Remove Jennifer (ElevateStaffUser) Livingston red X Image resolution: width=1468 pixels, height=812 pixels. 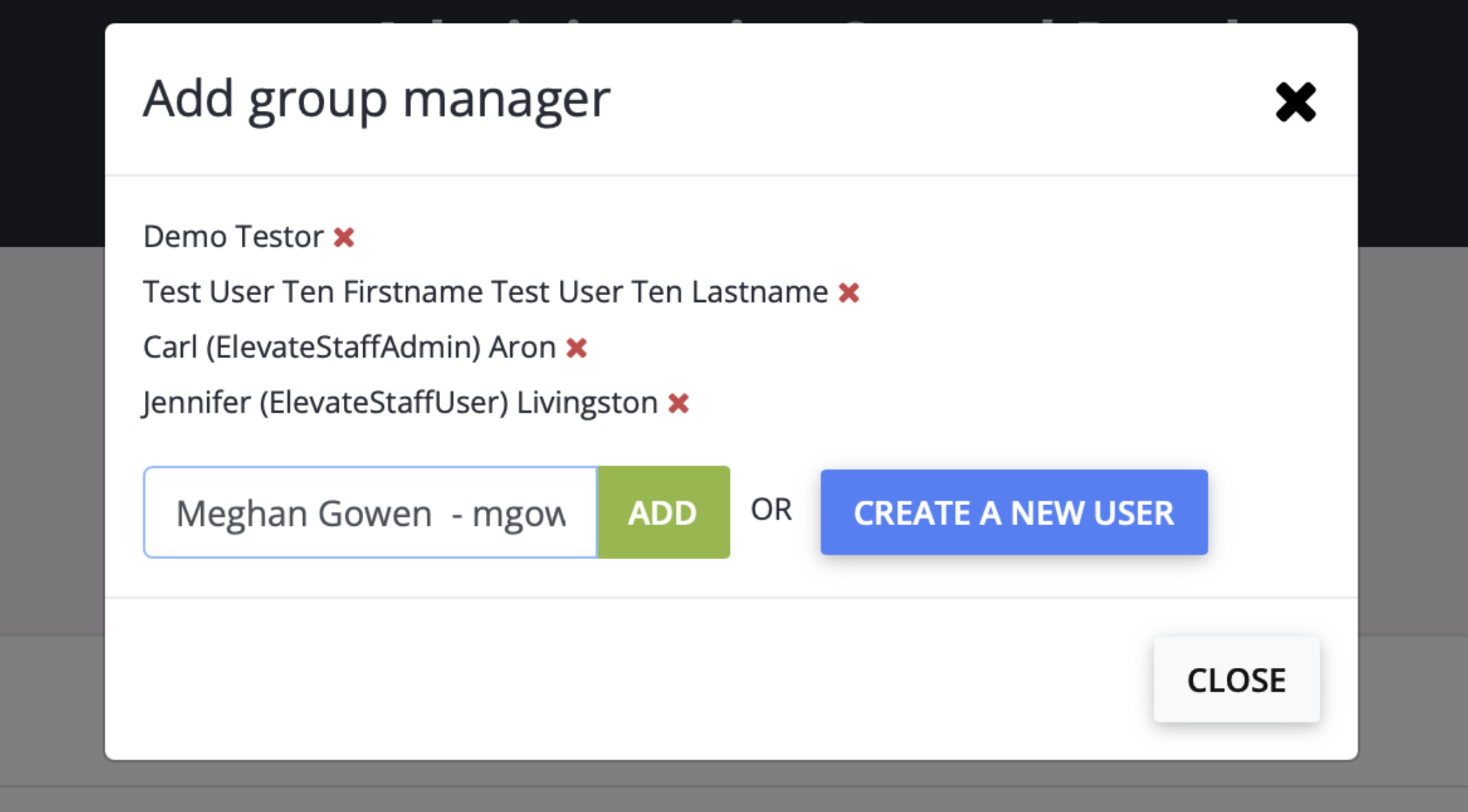(678, 403)
